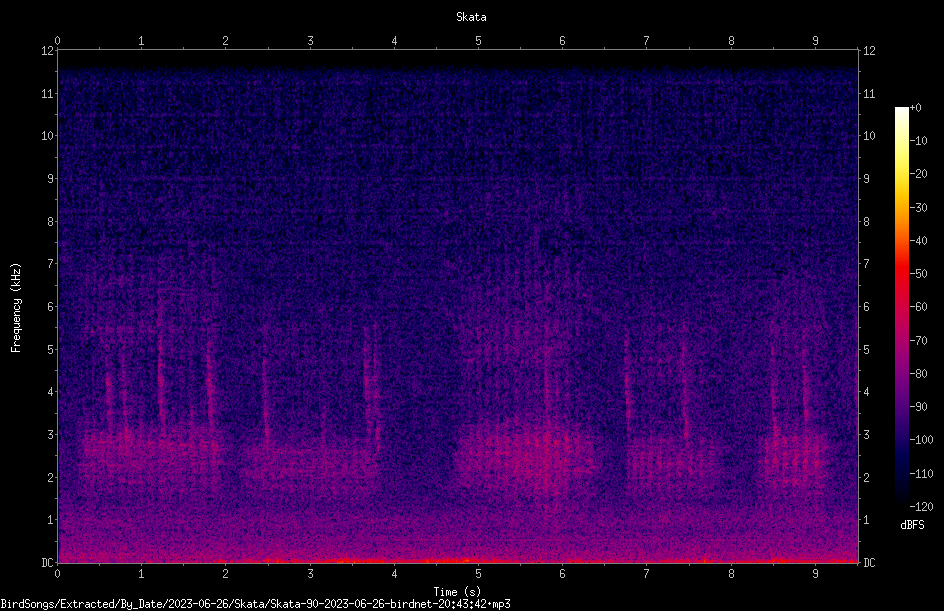Click '12' on the right frequency axis
Screen dimensions: 944x611
pos(869,51)
